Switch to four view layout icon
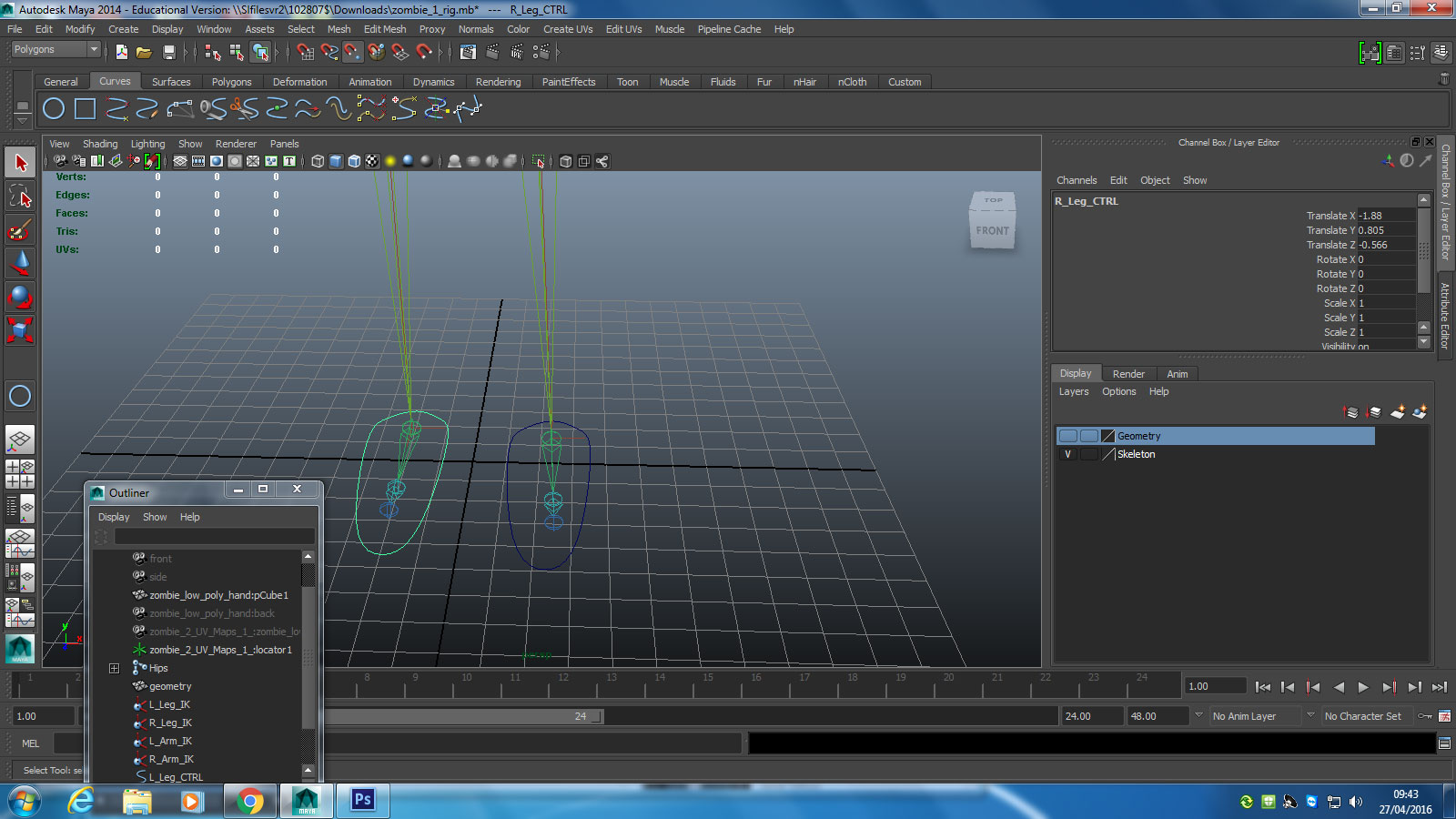Screen dimensions: 1456x819 [20, 473]
